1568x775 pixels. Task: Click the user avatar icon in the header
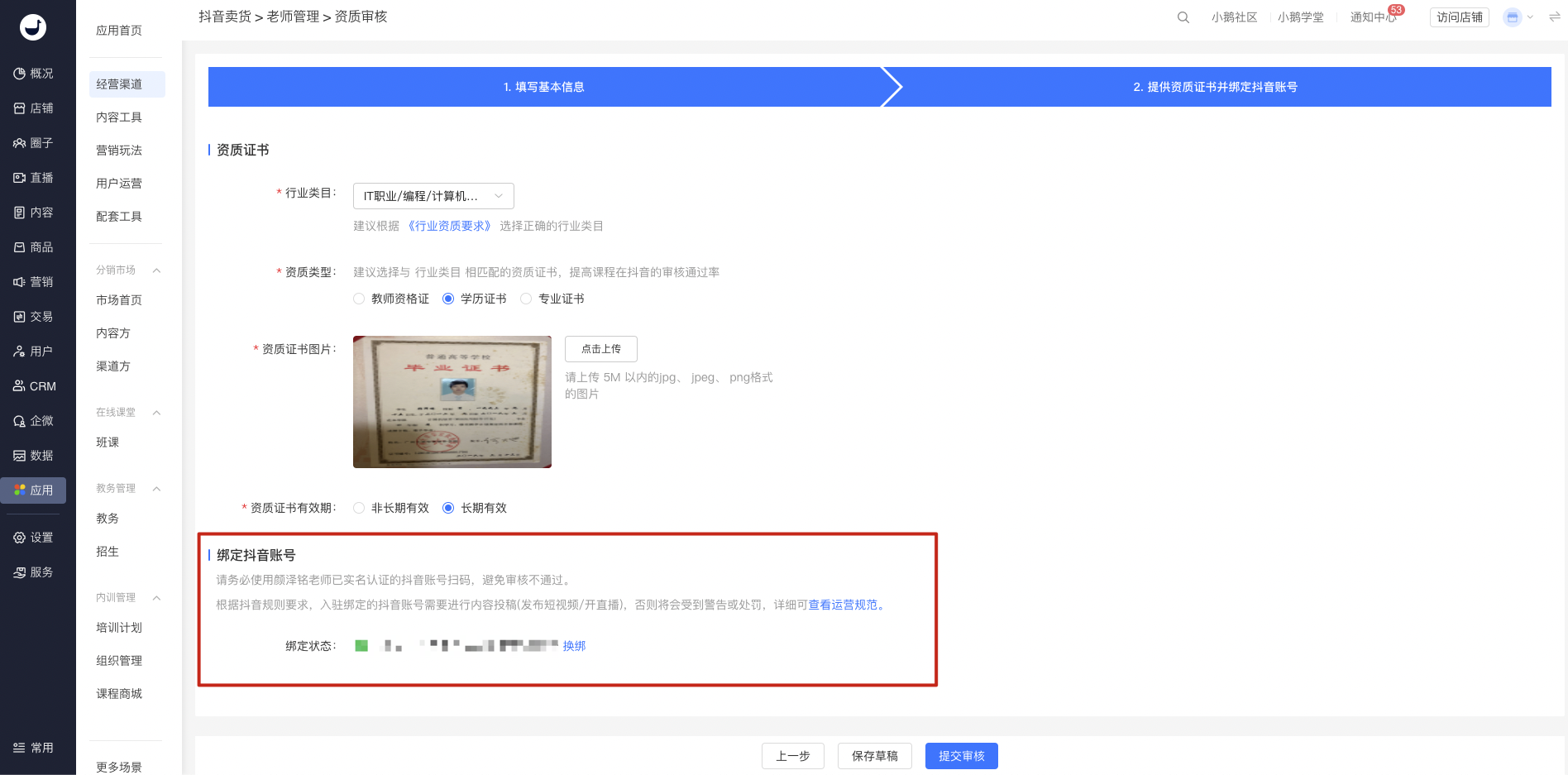[x=1513, y=17]
